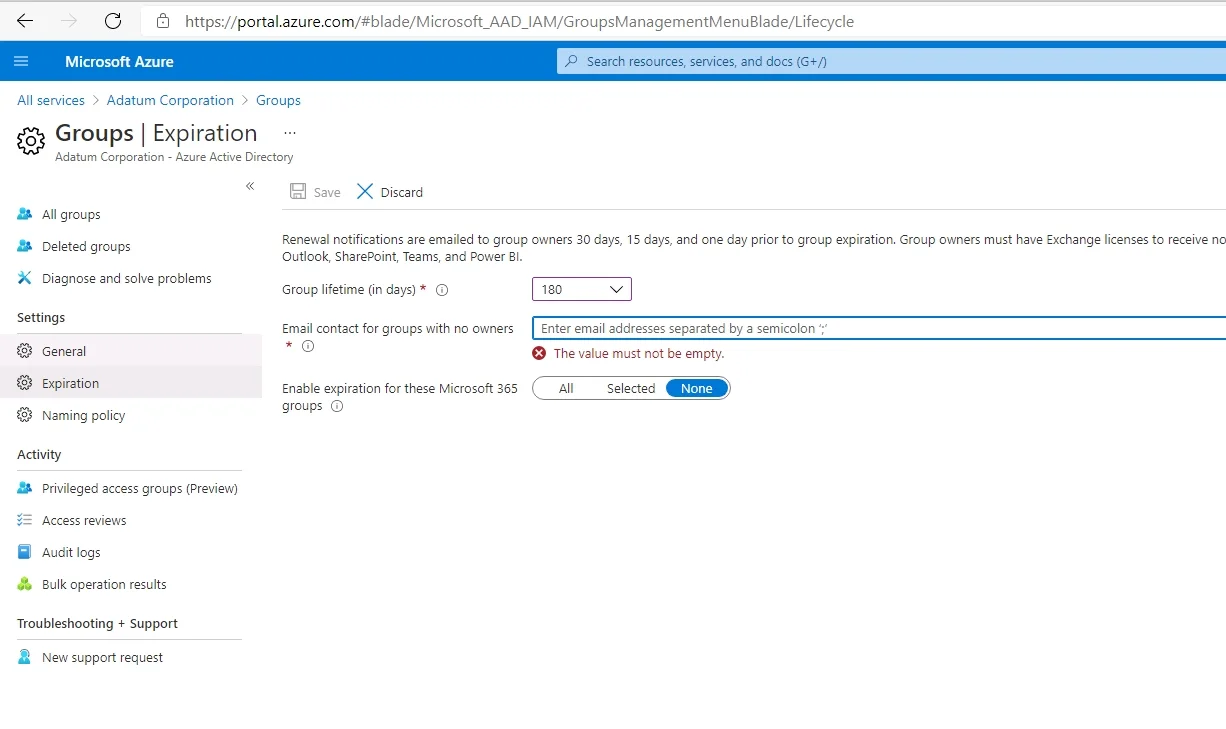Image resolution: width=1226 pixels, height=729 pixels.
Task: Click the browser back arrow
Action: point(25,20)
